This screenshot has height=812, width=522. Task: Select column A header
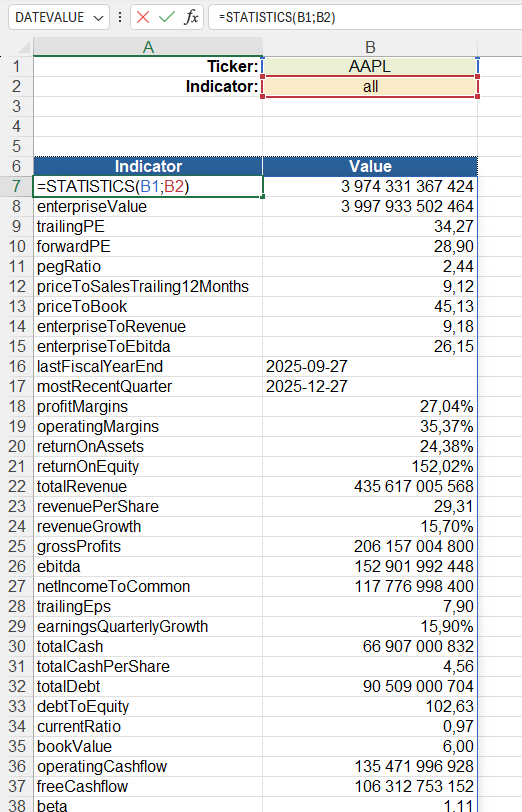tap(148, 47)
